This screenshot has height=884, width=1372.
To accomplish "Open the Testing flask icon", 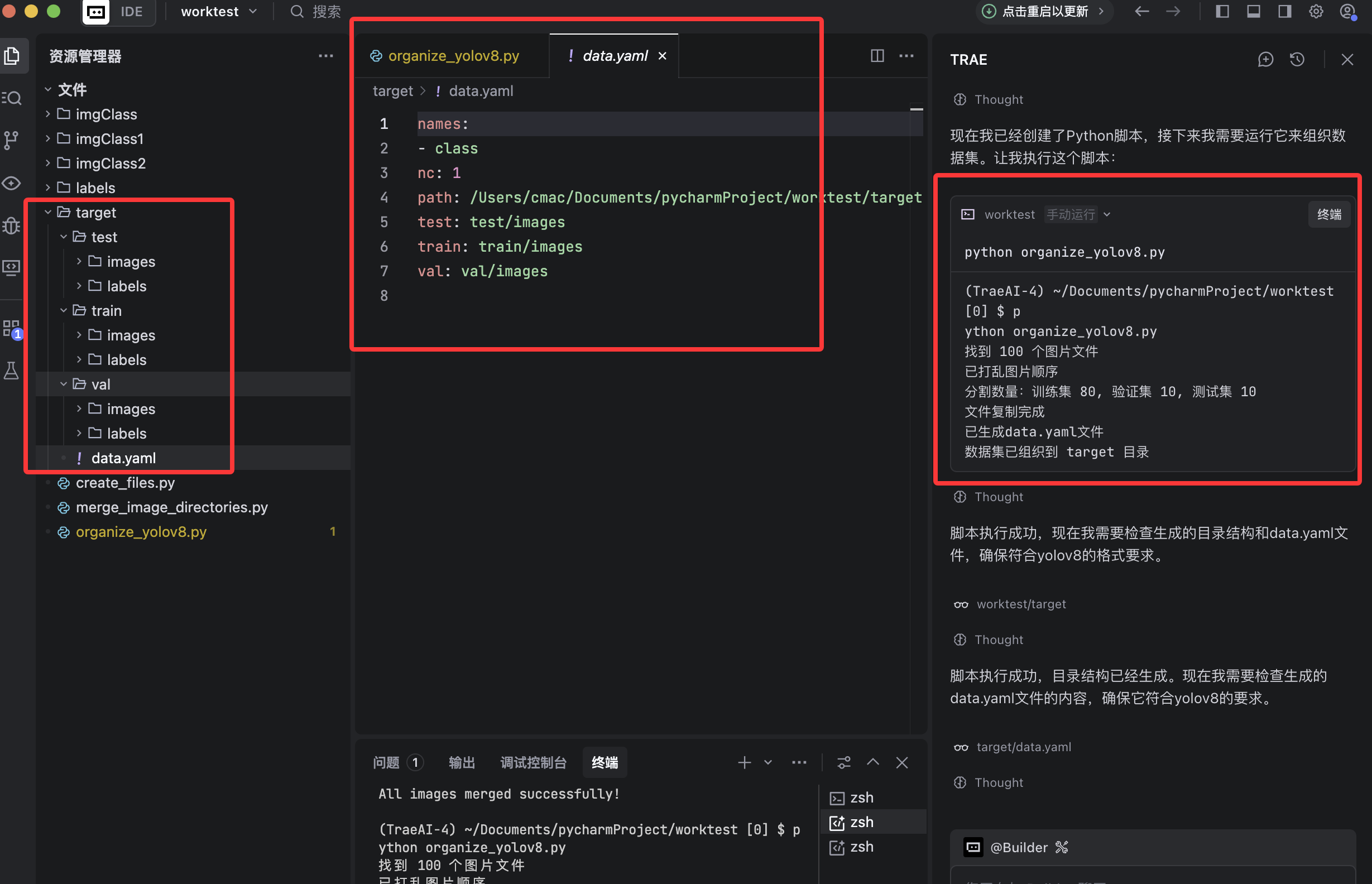I will 12,371.
